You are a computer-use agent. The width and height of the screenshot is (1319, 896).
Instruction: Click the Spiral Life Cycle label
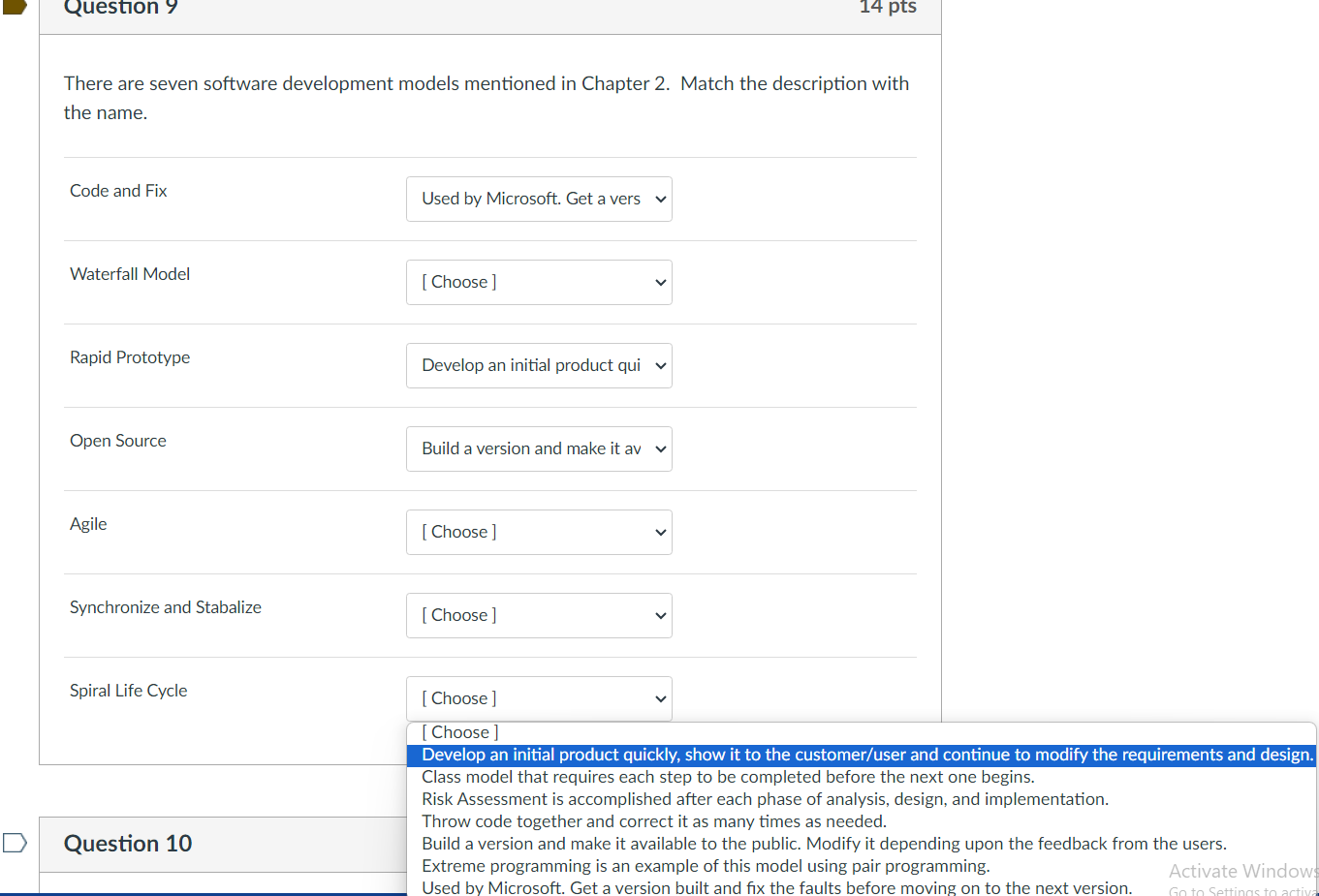tap(129, 691)
